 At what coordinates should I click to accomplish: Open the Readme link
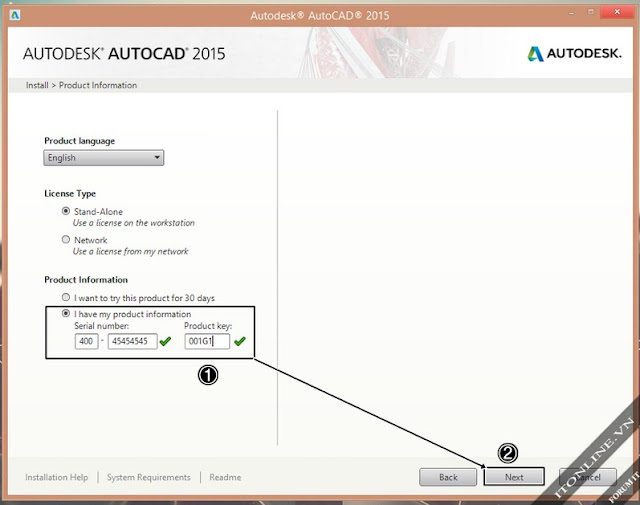(225, 477)
